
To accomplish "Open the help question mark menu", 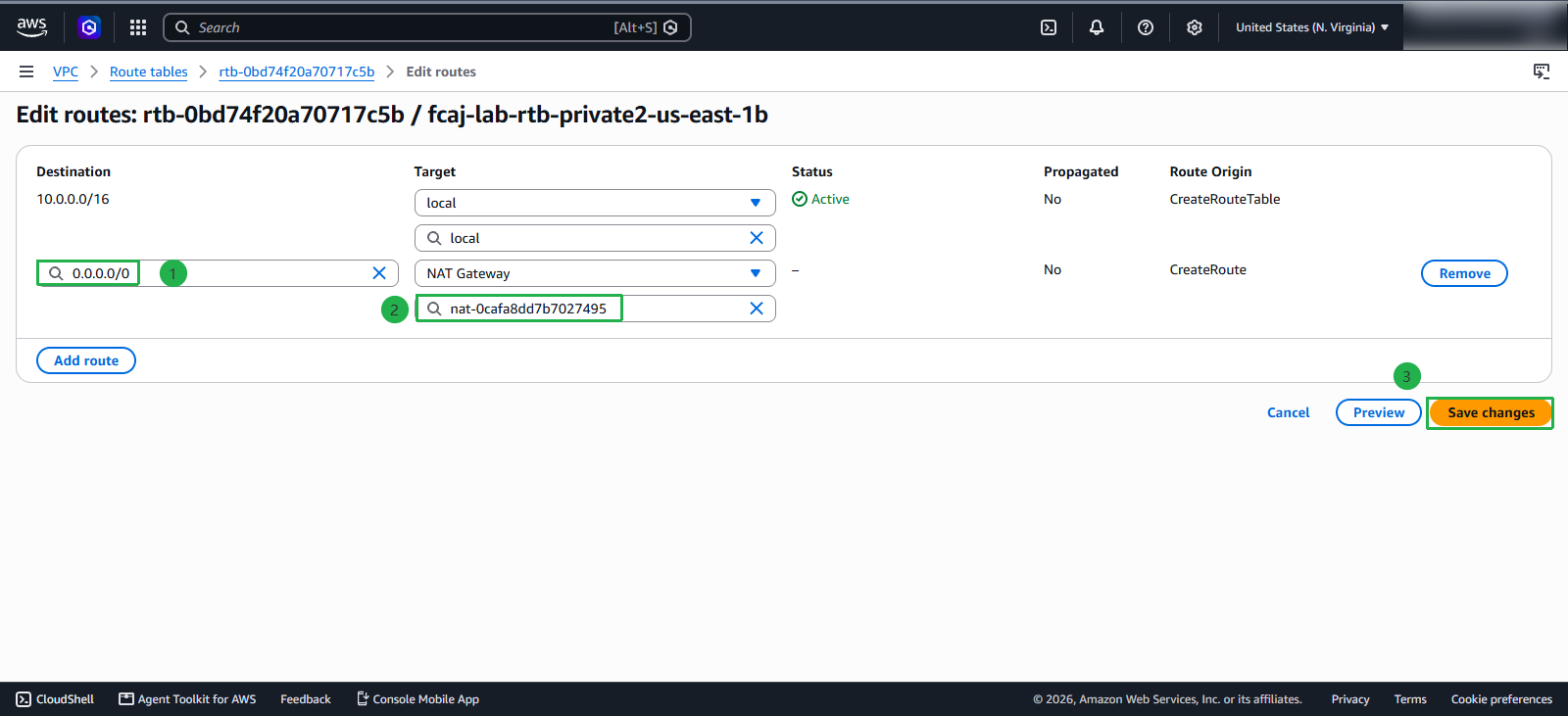I will click(1146, 27).
